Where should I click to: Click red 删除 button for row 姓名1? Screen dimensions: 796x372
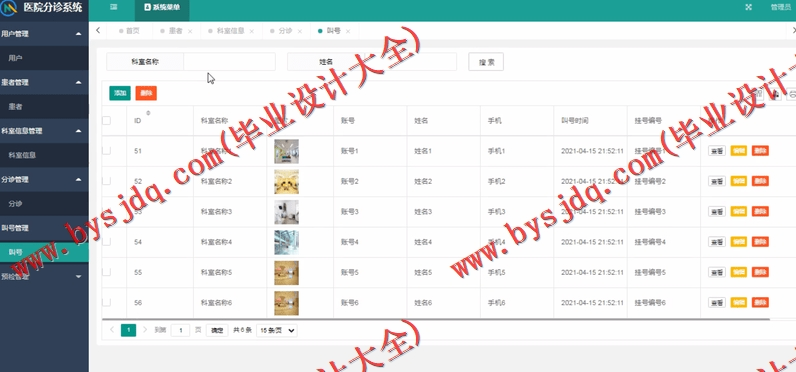[x=760, y=151]
